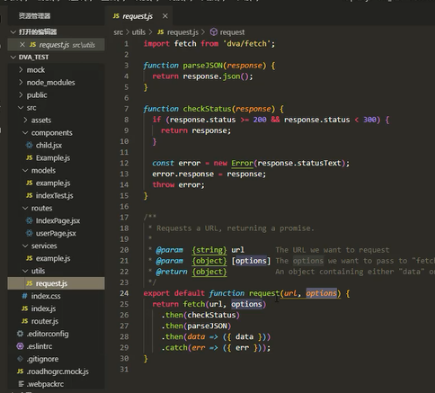Collapse the DVA_TEST project root
The height and width of the screenshot is (393, 435).
click(x=13, y=57)
